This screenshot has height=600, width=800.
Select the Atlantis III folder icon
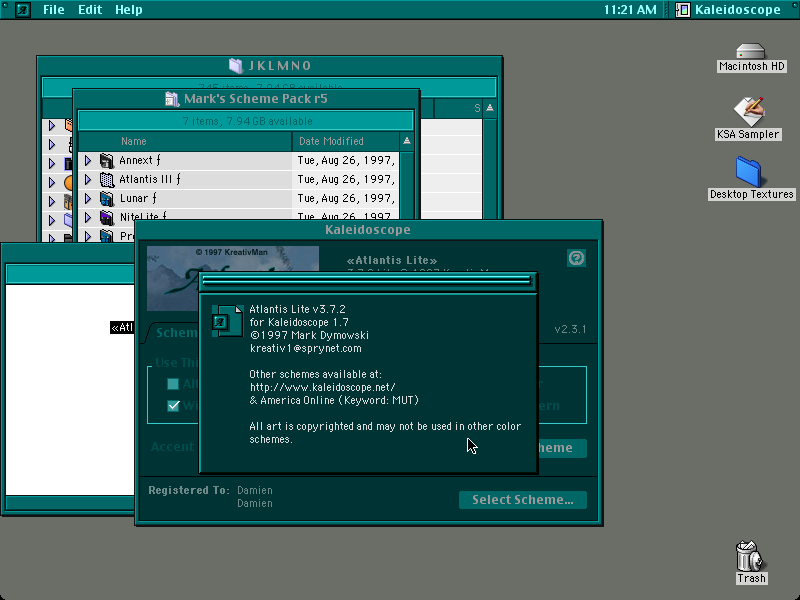107,180
